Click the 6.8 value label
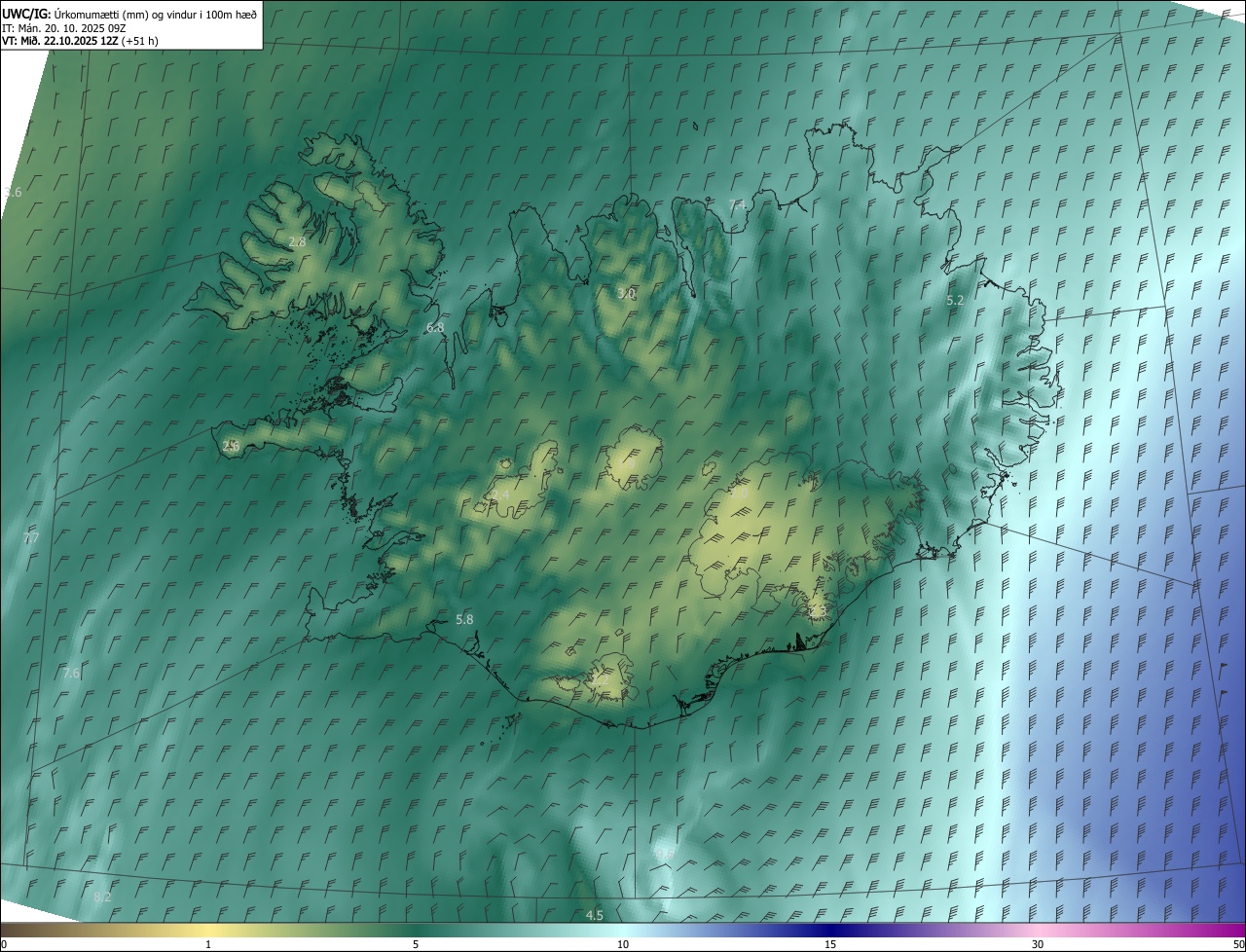1246x952 pixels. tap(435, 327)
